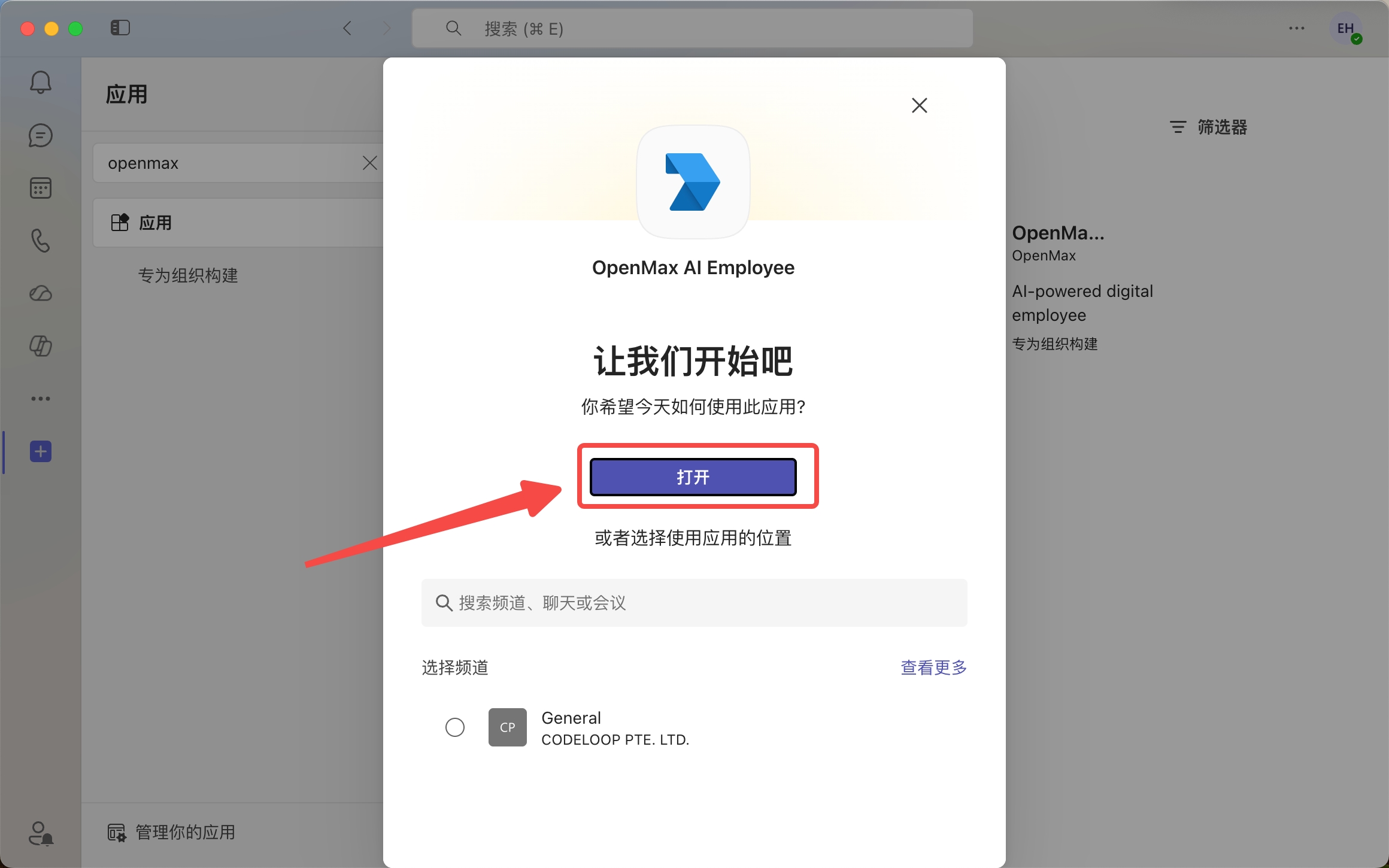Open settings and more ellipsis menu
1389x868 pixels.
pyautogui.click(x=1297, y=28)
